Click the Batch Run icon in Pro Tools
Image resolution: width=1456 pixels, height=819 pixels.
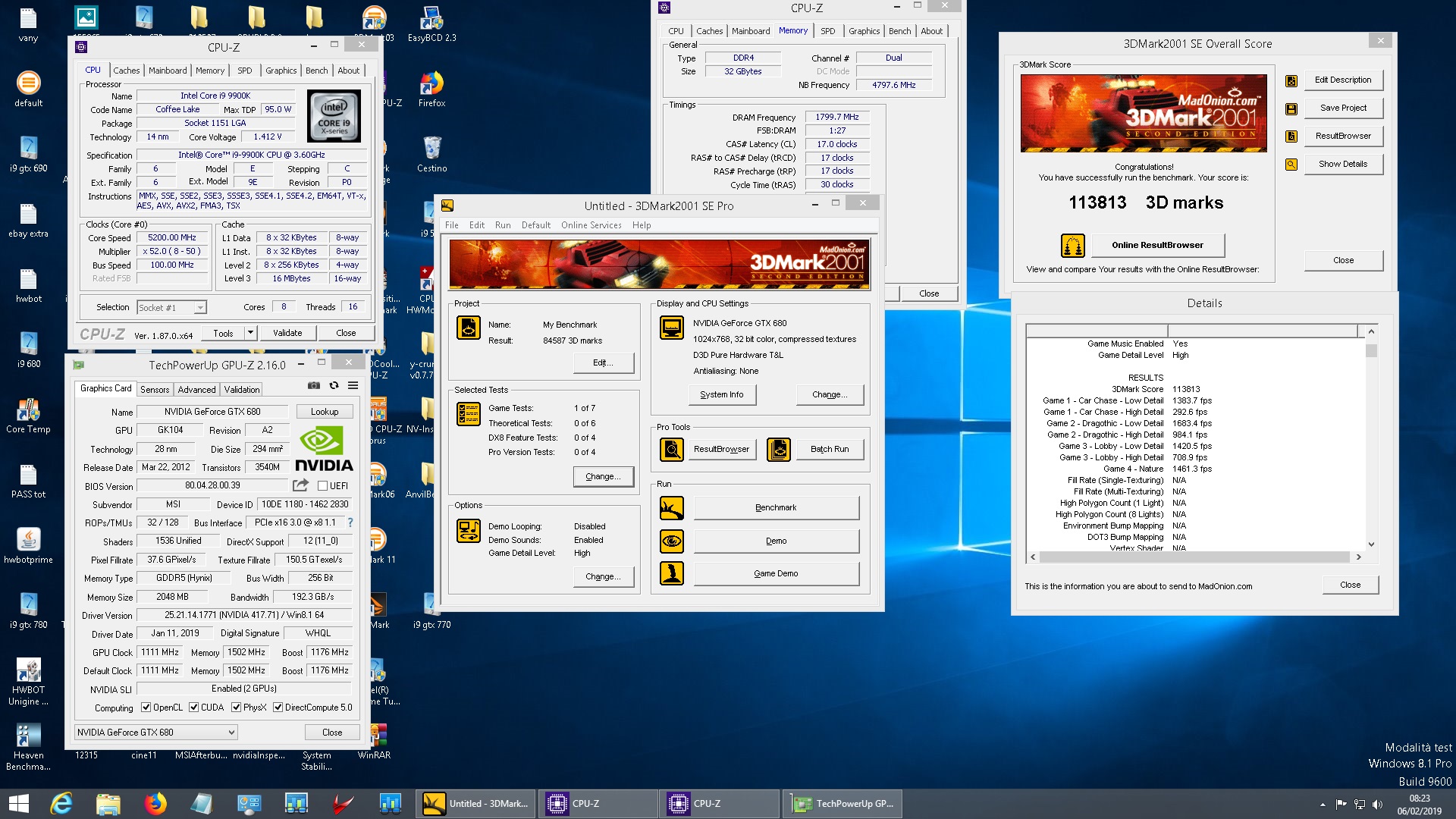778,449
